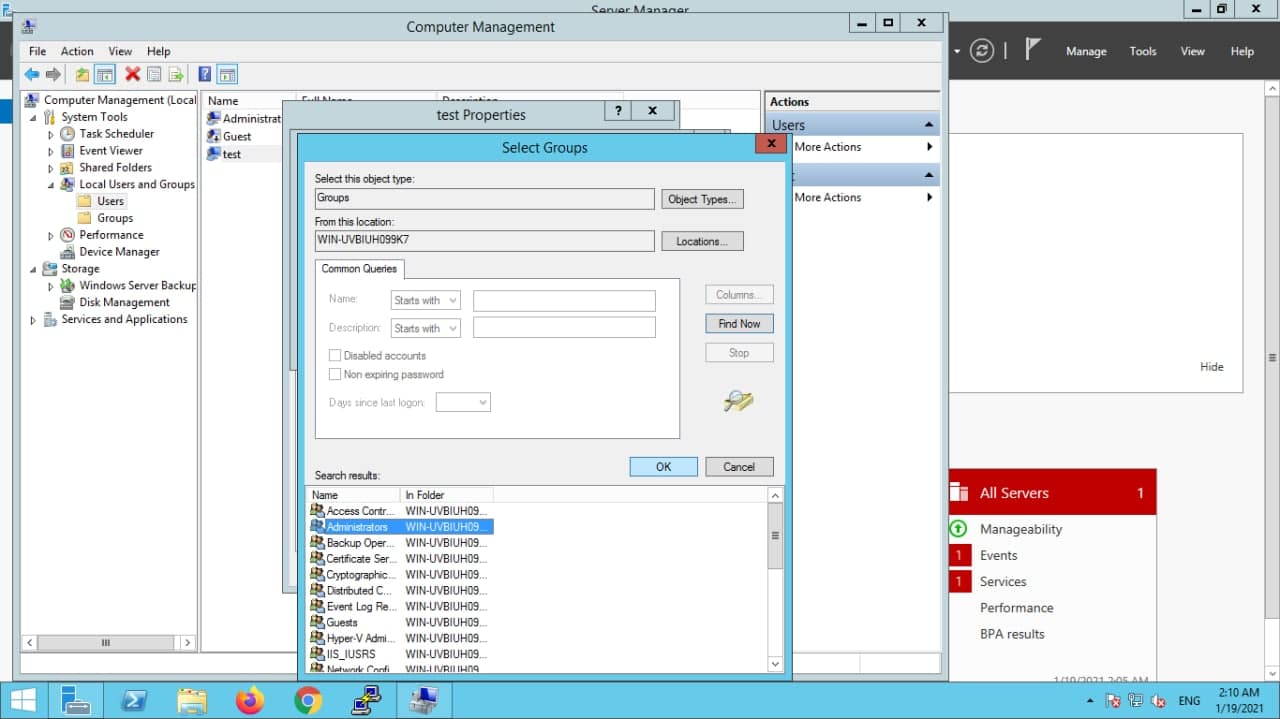1280x719 pixels.
Task: Toggle the Non expiring password checkbox
Action: (x=335, y=374)
